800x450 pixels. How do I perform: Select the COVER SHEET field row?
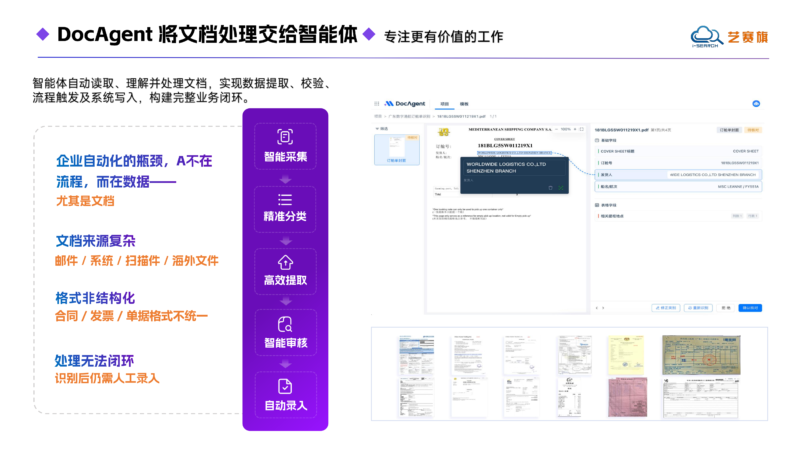(678, 152)
